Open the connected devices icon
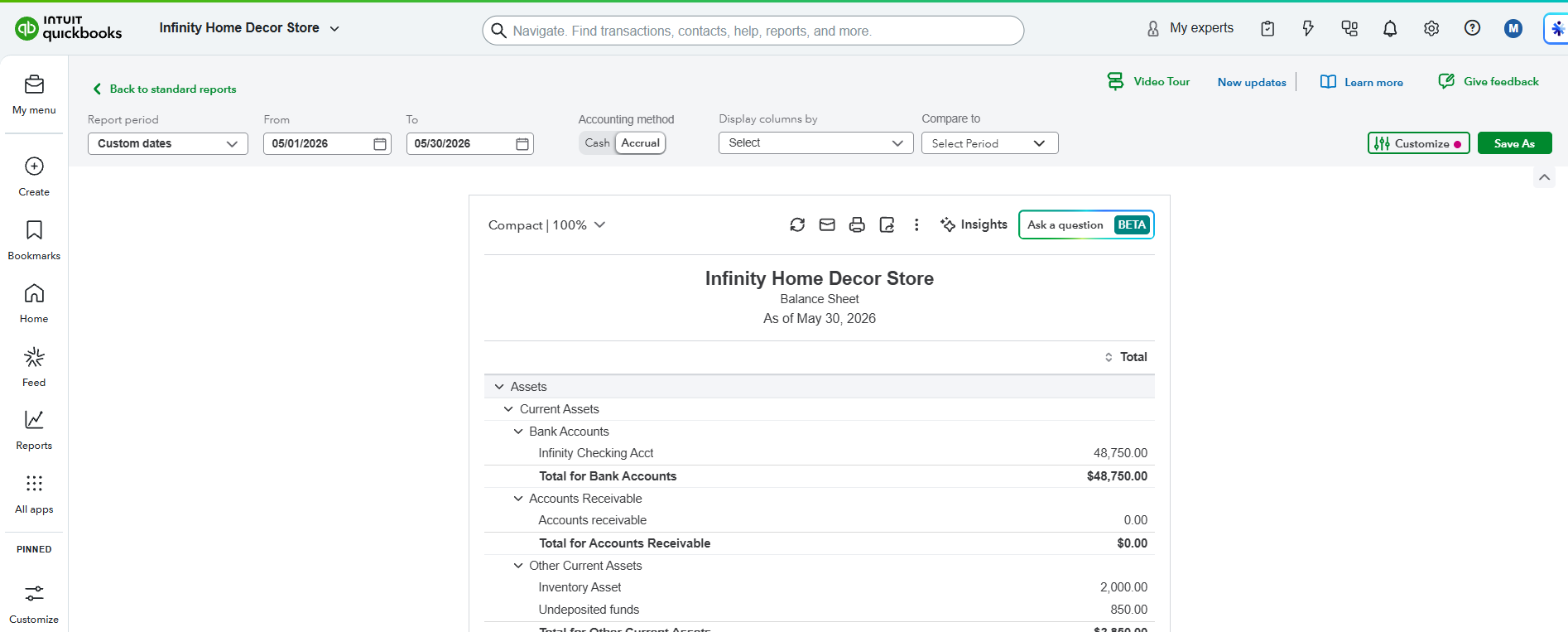The width and height of the screenshot is (1568, 632). (1349, 28)
